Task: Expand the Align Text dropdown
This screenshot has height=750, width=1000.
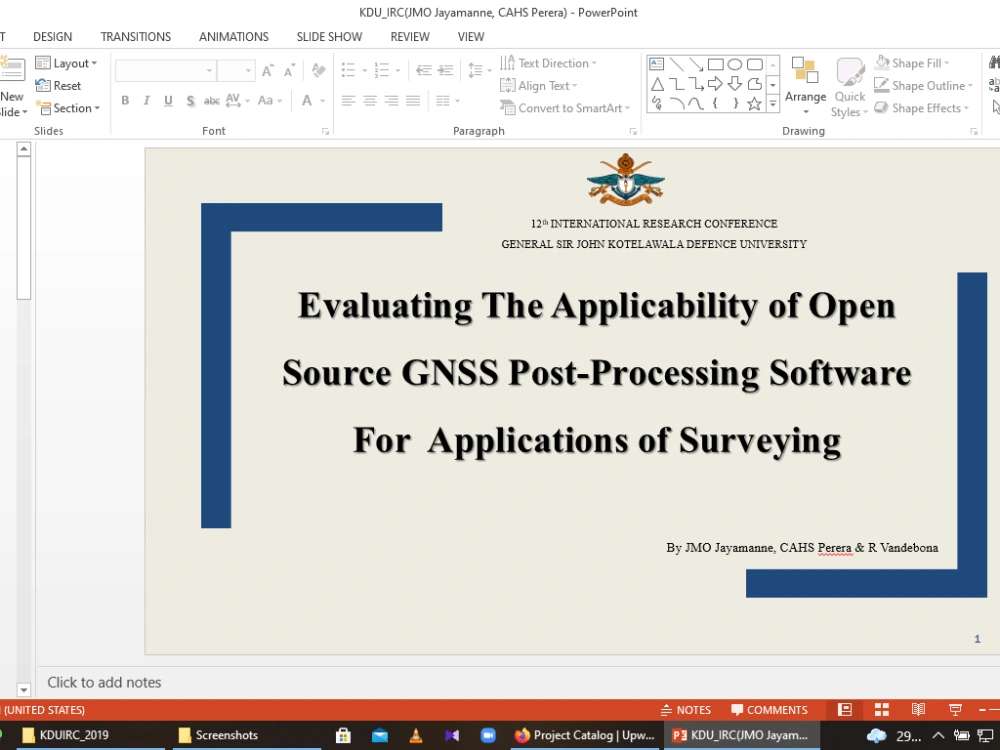Action: pos(540,85)
